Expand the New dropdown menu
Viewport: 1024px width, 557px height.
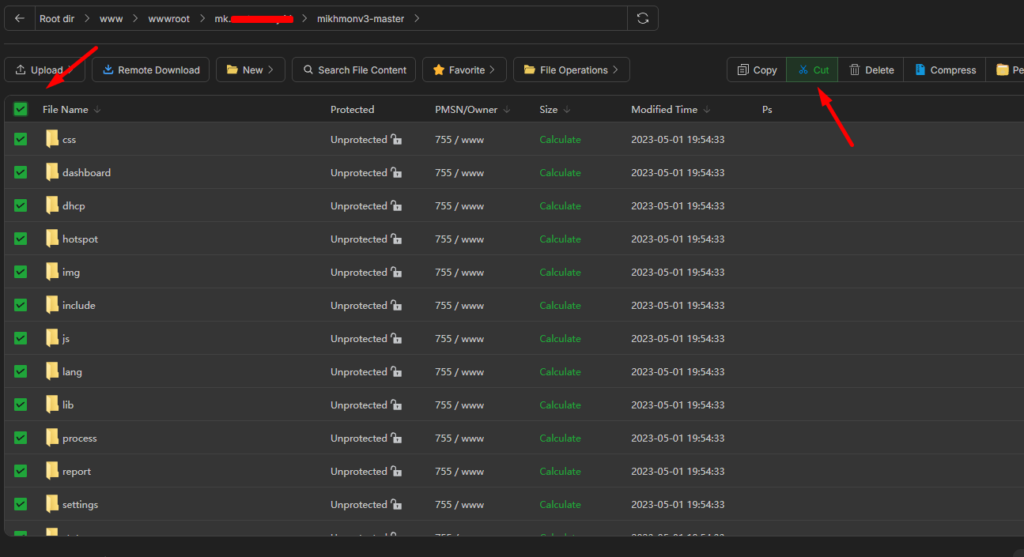tap(250, 70)
